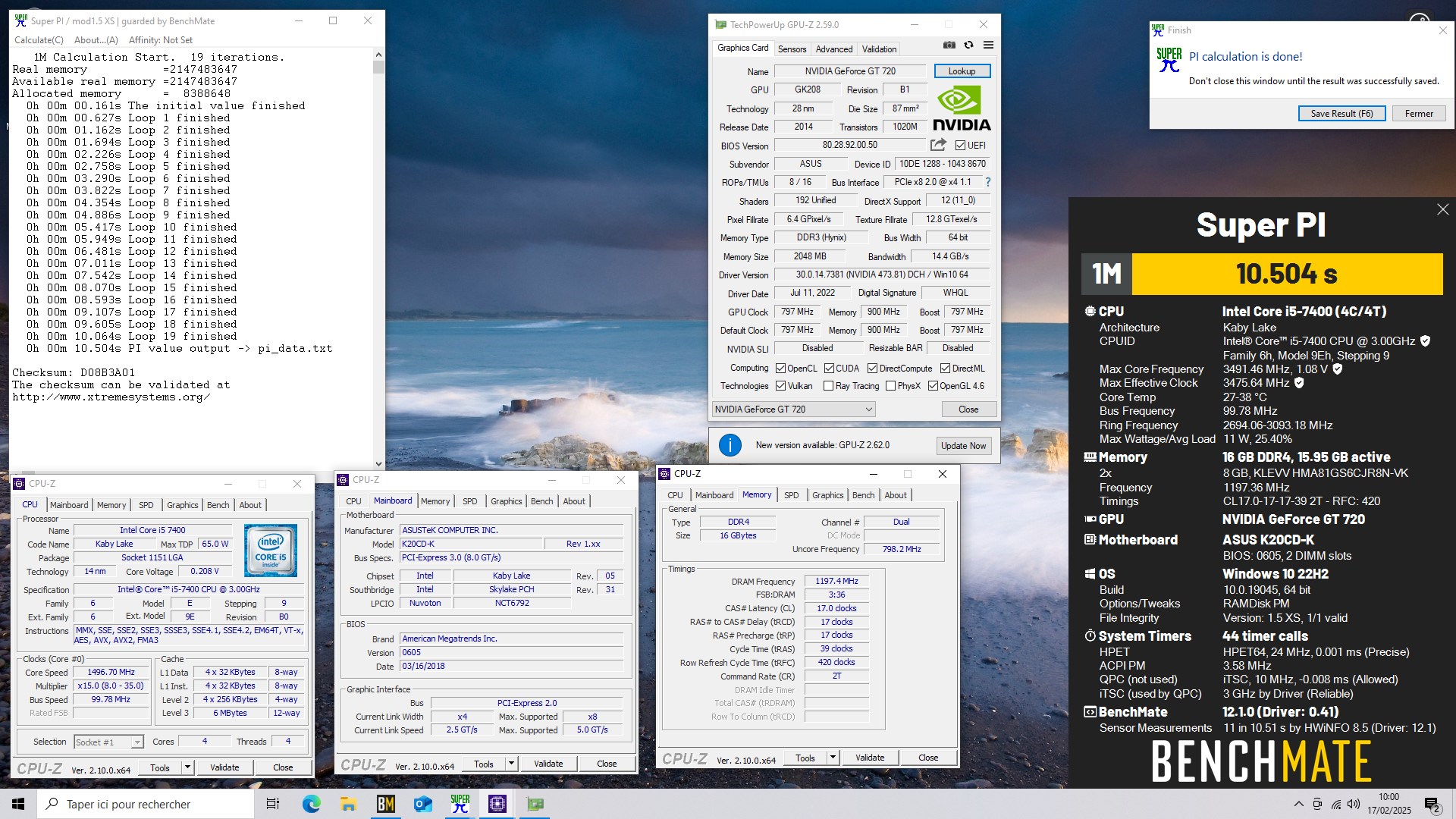
Task: Open the Calculate(C) menu in Super PI
Action: [x=39, y=40]
